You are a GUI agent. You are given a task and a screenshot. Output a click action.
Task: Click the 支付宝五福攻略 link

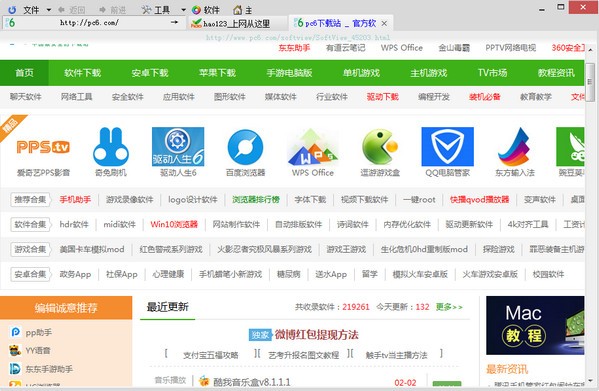(210, 355)
